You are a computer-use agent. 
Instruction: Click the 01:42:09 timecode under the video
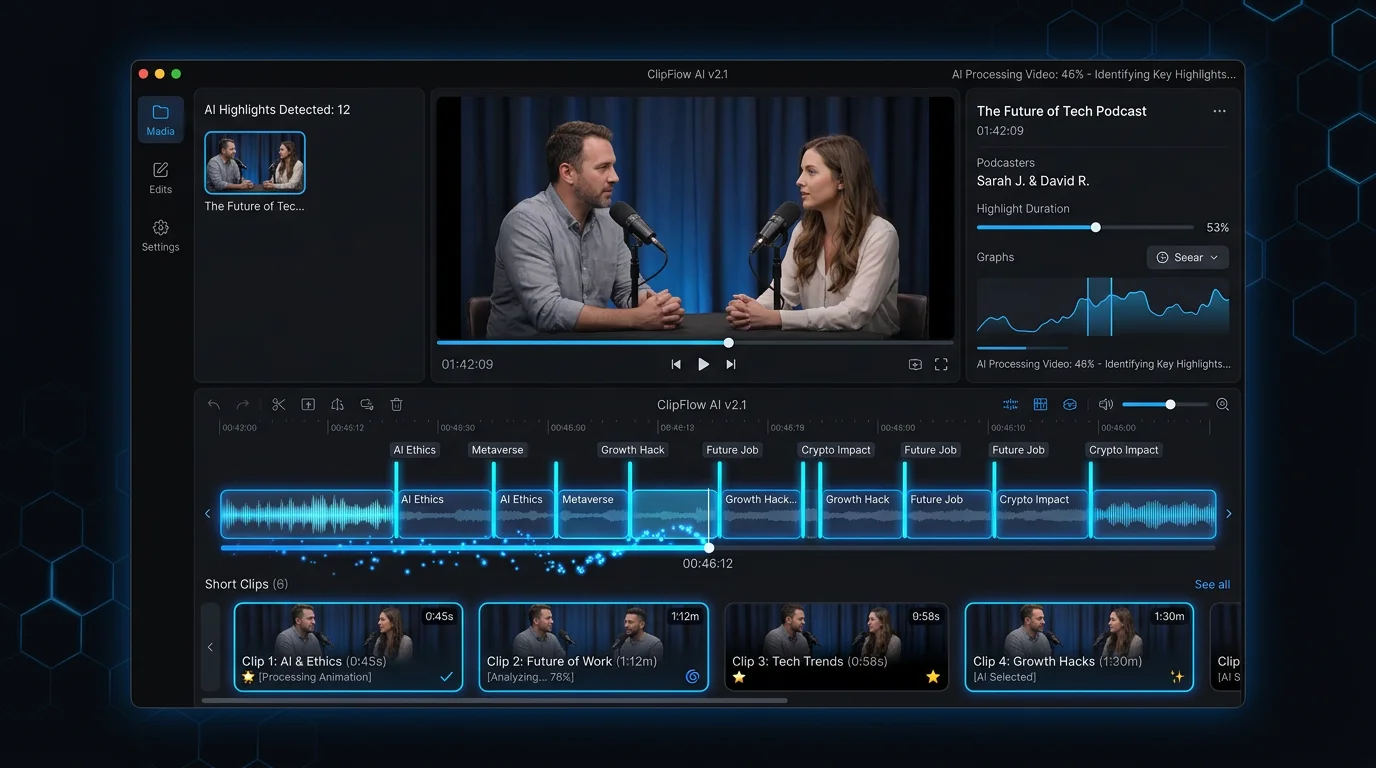tap(467, 365)
